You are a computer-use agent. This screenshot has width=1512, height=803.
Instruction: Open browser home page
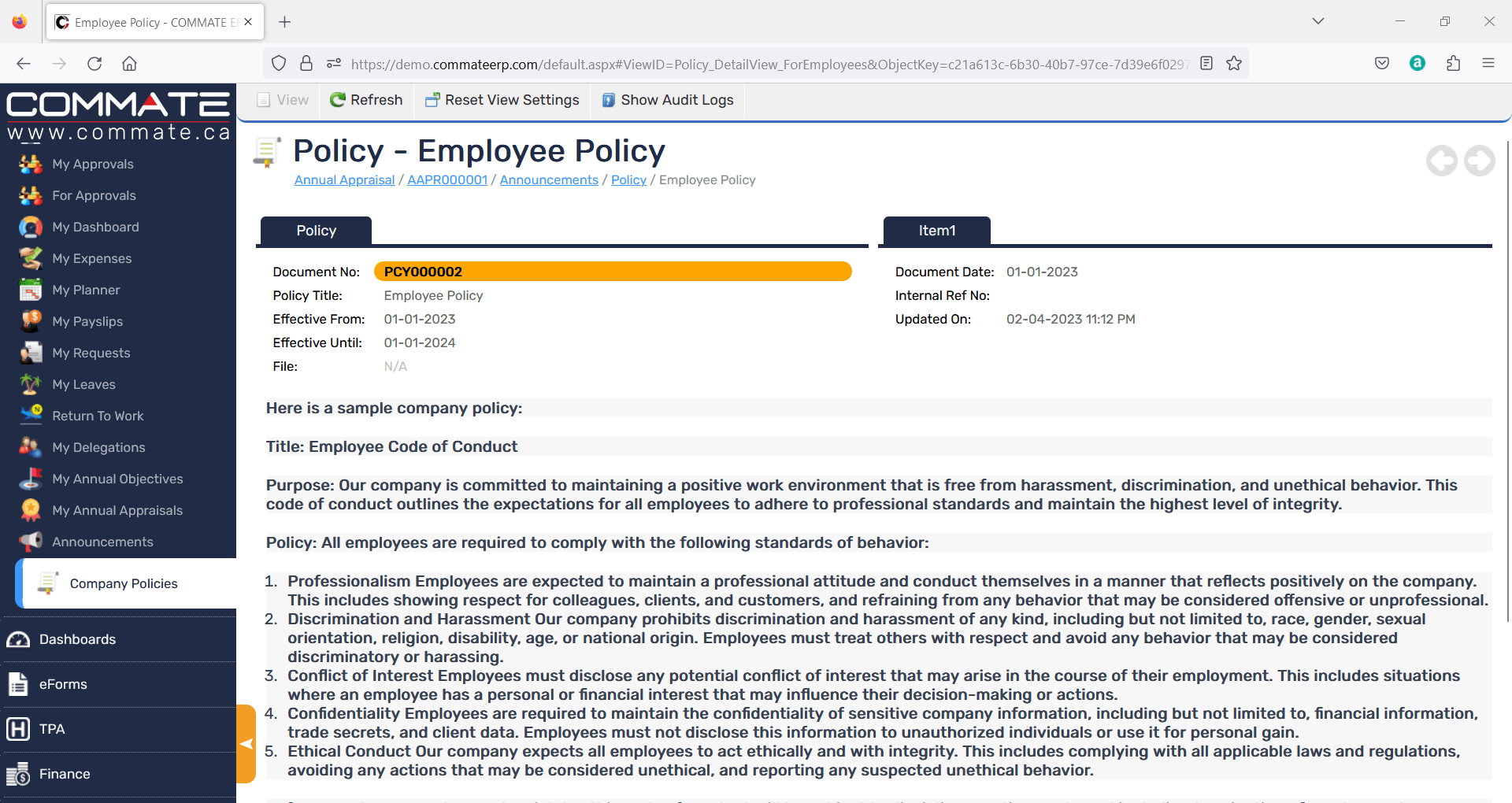click(x=130, y=64)
